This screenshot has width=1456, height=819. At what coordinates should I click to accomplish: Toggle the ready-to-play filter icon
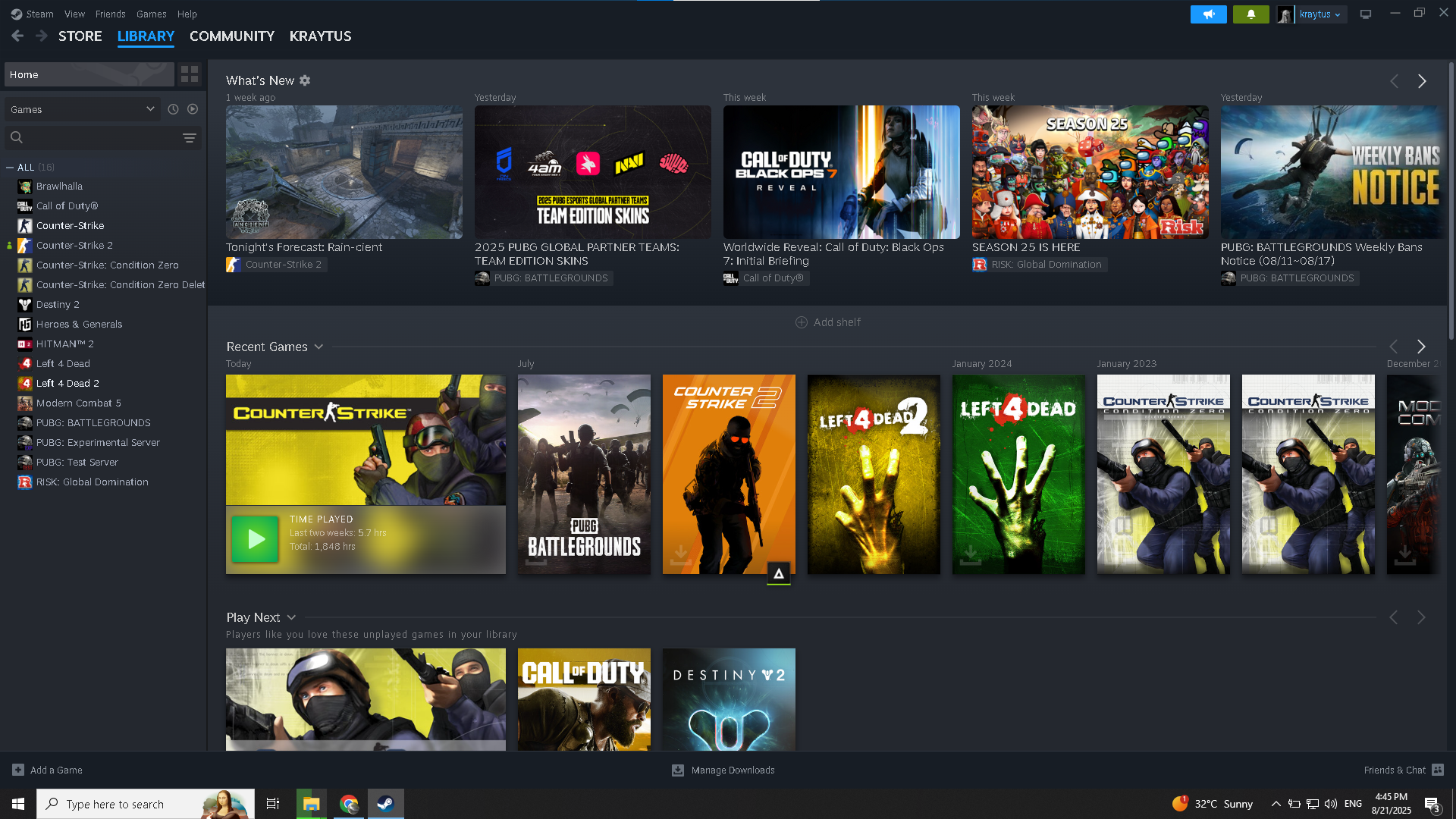pyautogui.click(x=193, y=109)
